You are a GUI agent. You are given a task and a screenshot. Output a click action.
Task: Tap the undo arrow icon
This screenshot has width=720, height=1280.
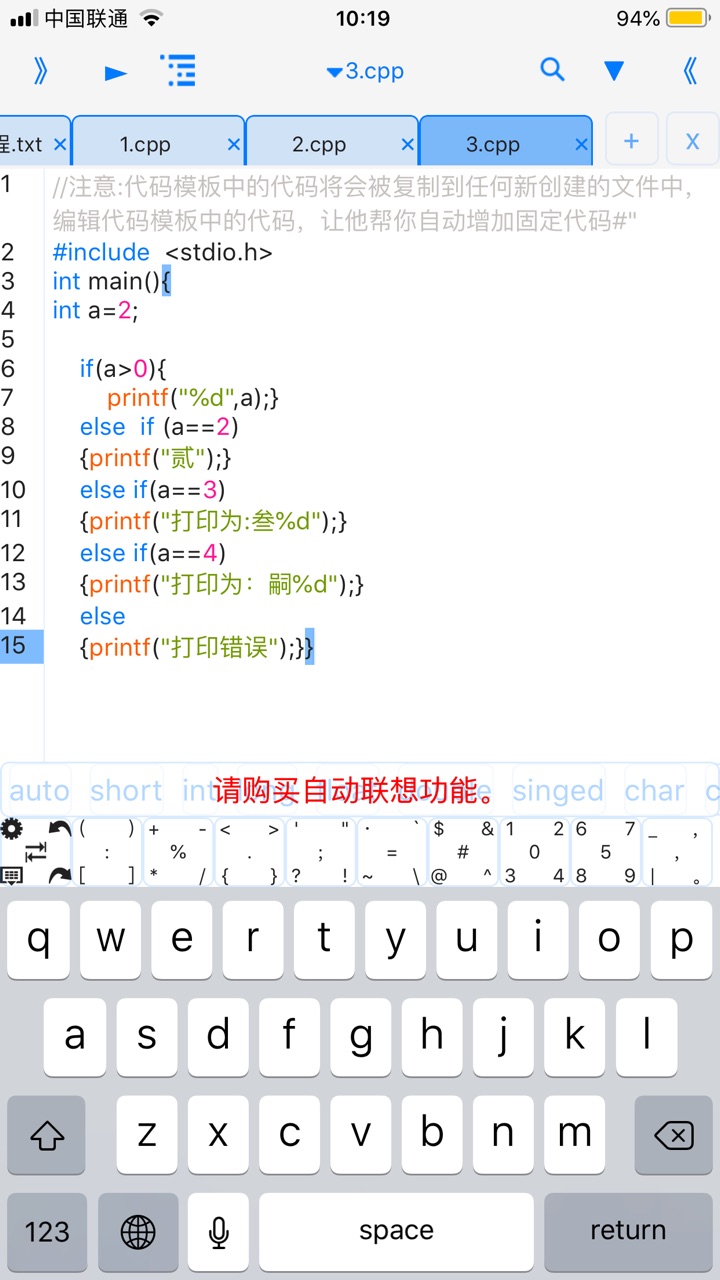coord(60,830)
